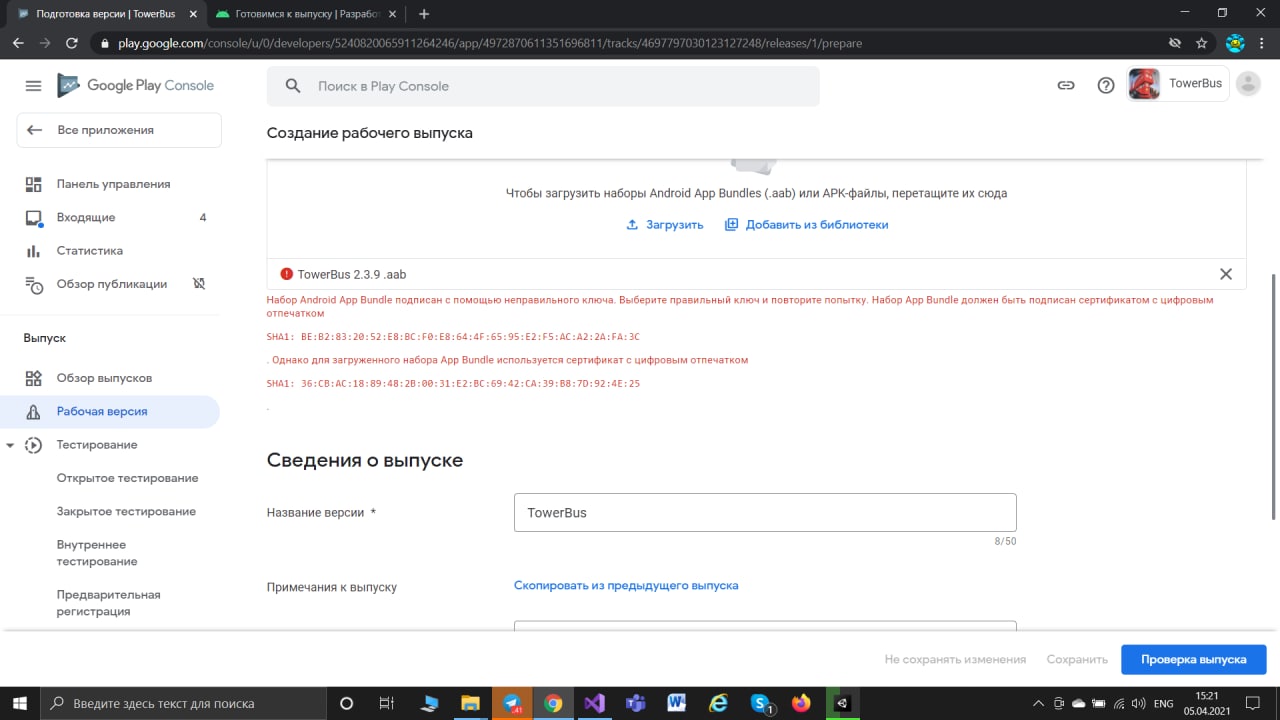The width and height of the screenshot is (1280, 720).
Task: Click the address bar URL
Action: coord(490,44)
